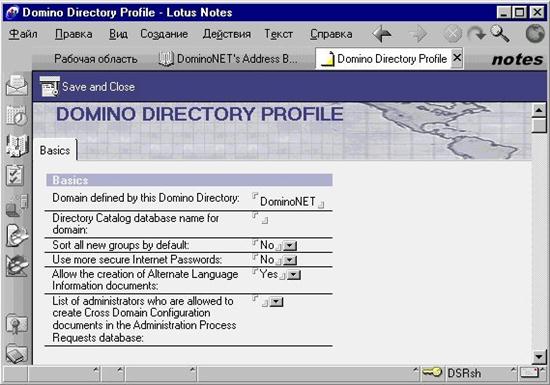Click the DominoNET domain field
550x385 pixels.
pos(288,202)
